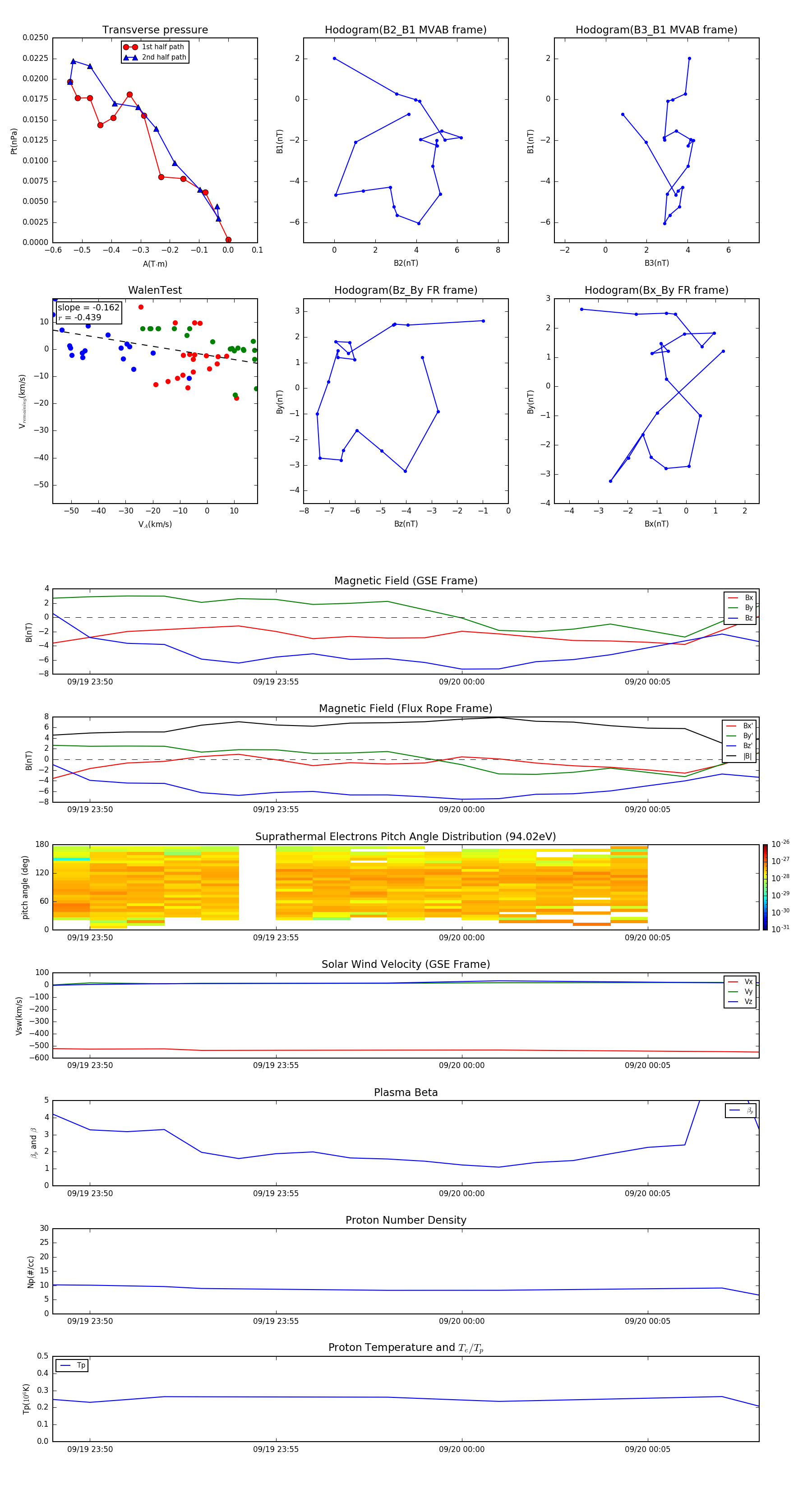The height and width of the screenshot is (1489, 812).
Task: Click the 'Transverse pressure' plot title
Action: click(155, 30)
